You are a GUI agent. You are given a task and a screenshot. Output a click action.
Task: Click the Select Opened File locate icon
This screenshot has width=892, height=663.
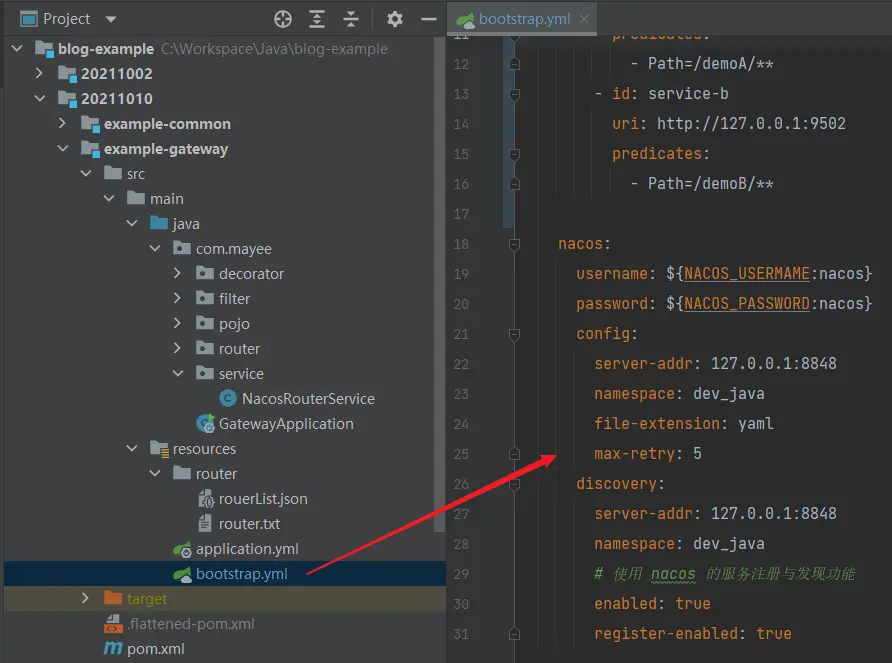point(283,19)
